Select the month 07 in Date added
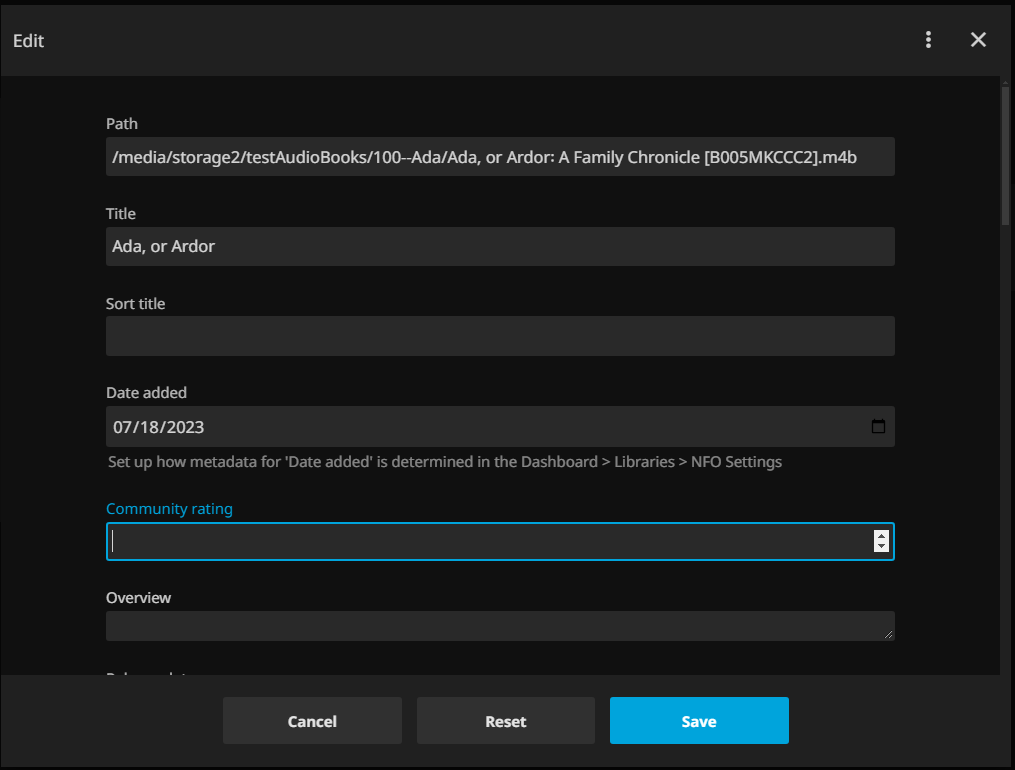The height and width of the screenshot is (770, 1015). tap(123, 427)
